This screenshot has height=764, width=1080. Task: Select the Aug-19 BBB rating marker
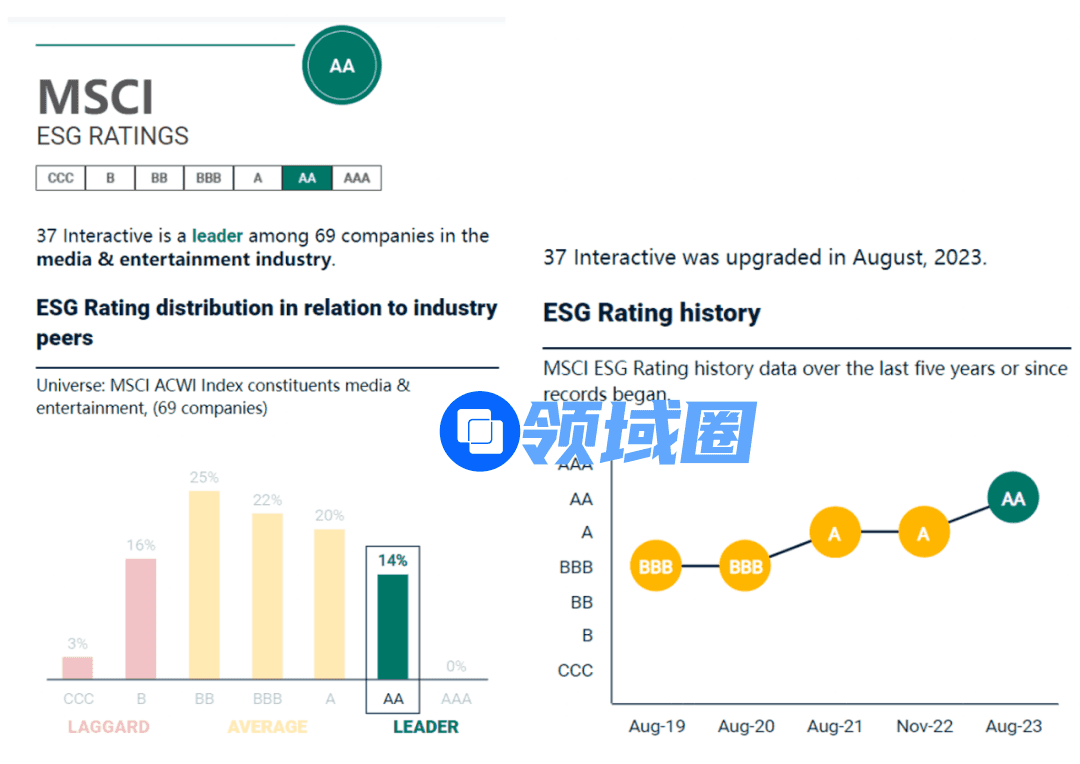[656, 567]
